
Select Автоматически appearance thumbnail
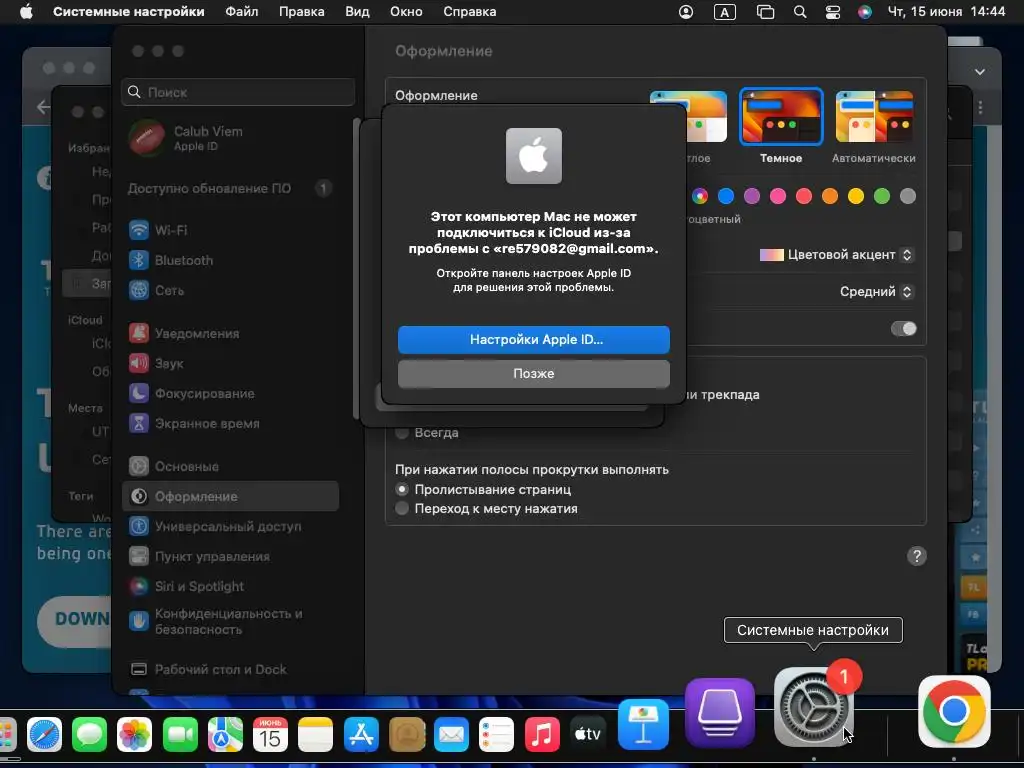[x=874, y=117]
